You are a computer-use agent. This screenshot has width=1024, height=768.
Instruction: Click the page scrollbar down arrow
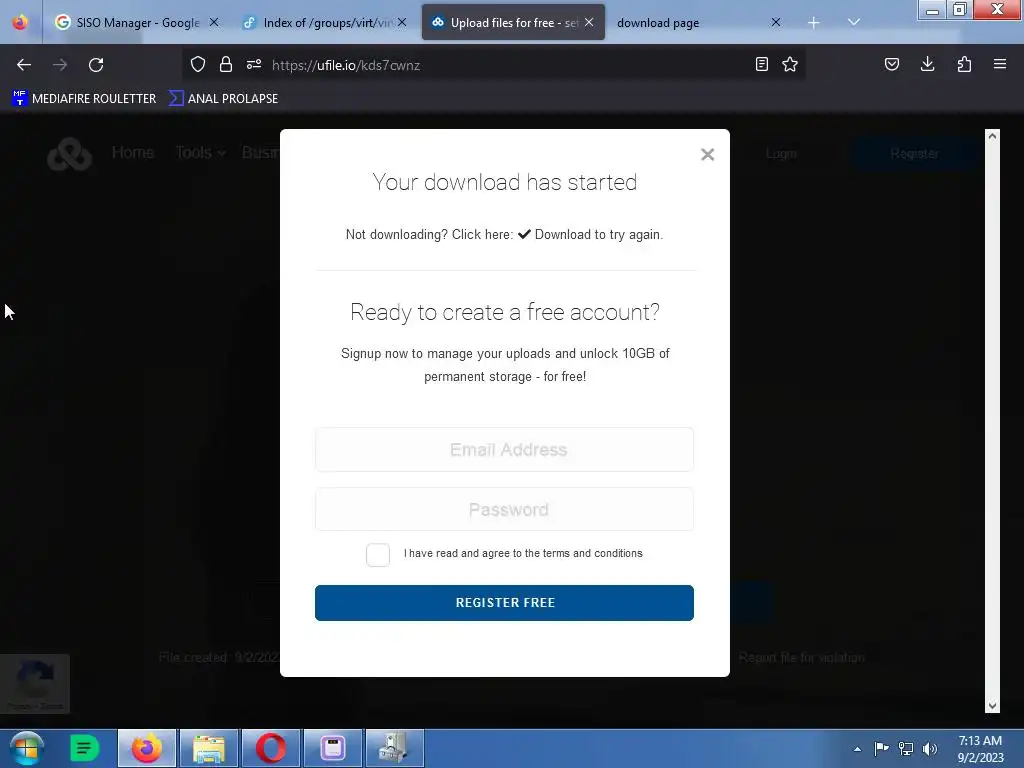click(x=992, y=706)
